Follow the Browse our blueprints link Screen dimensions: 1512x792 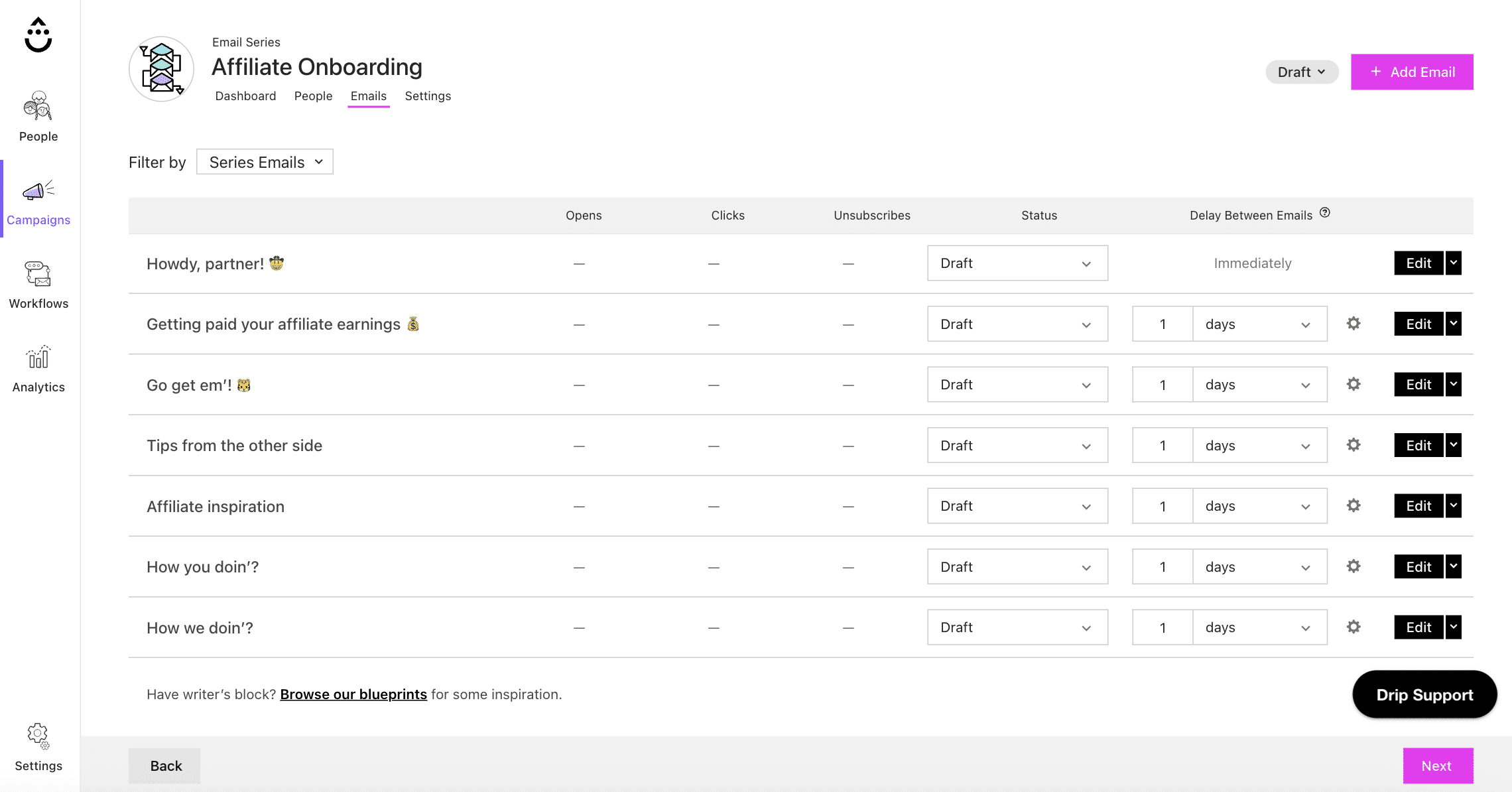point(353,694)
